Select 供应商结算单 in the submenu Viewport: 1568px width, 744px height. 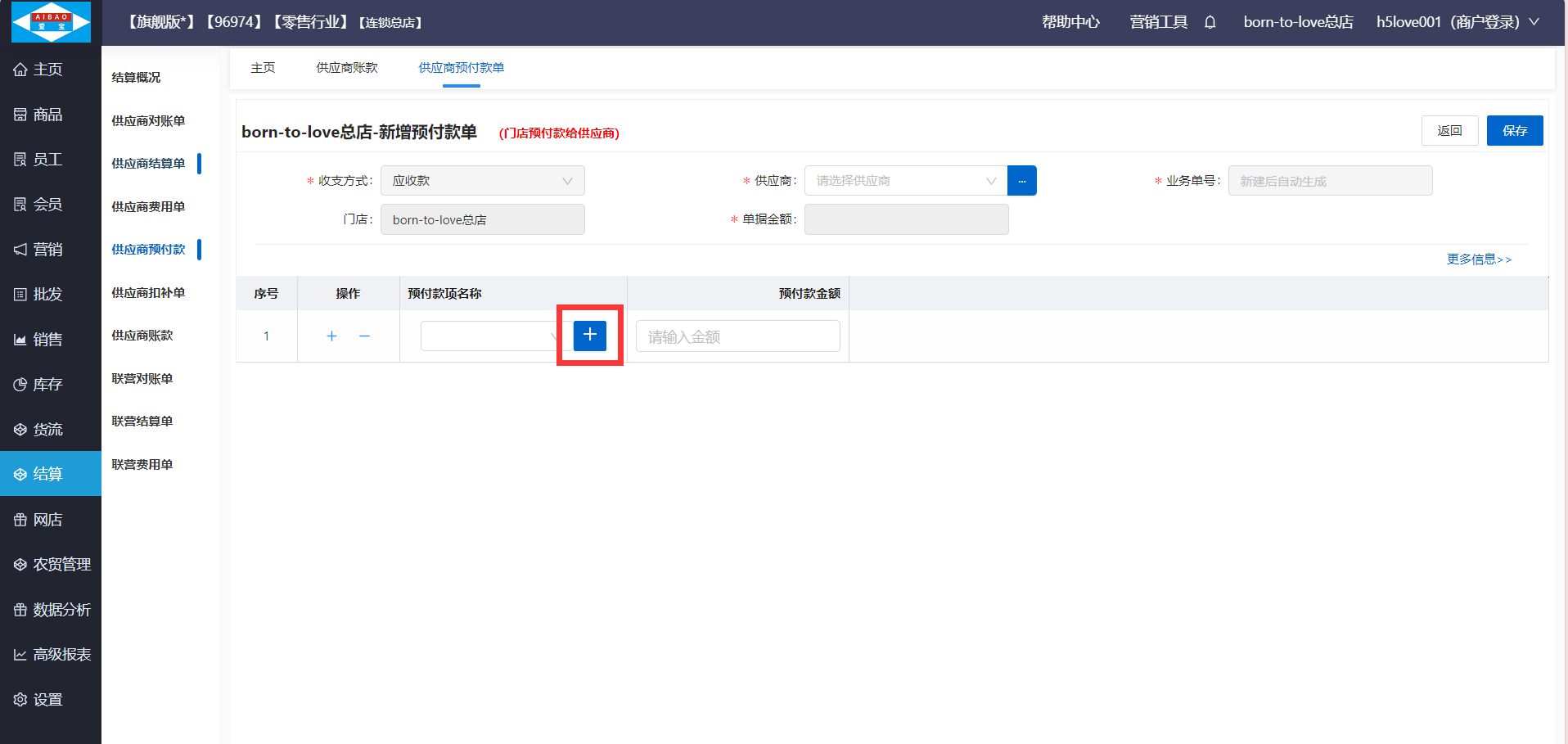tap(148, 164)
